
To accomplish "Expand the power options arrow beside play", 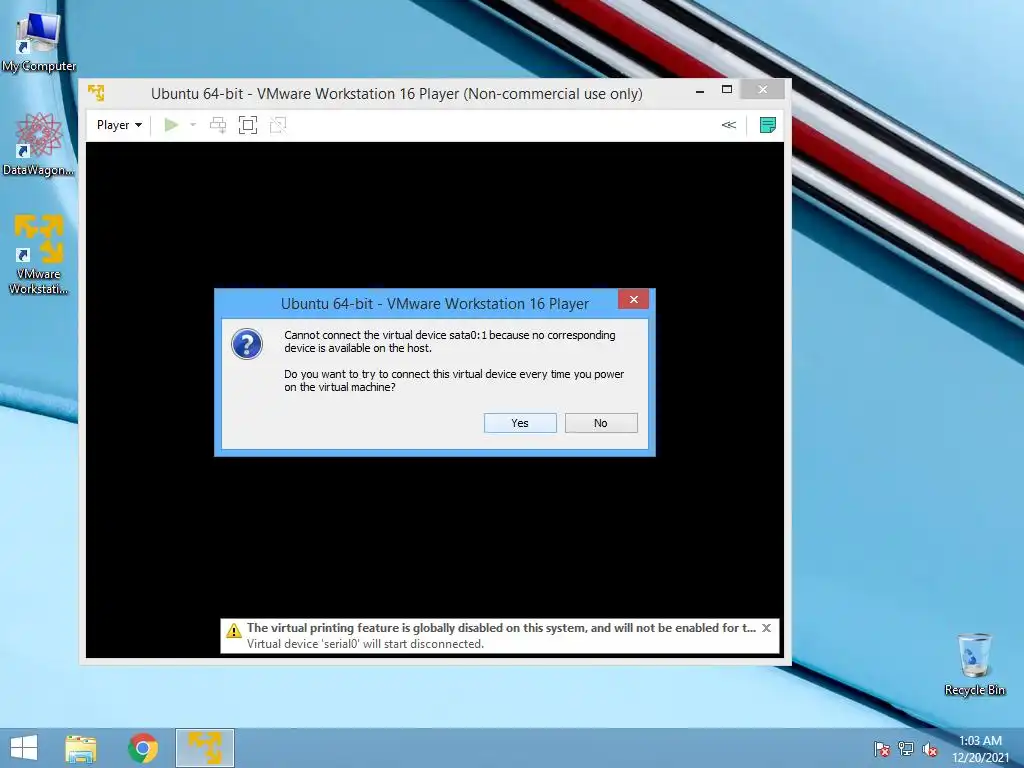I will click(193, 125).
